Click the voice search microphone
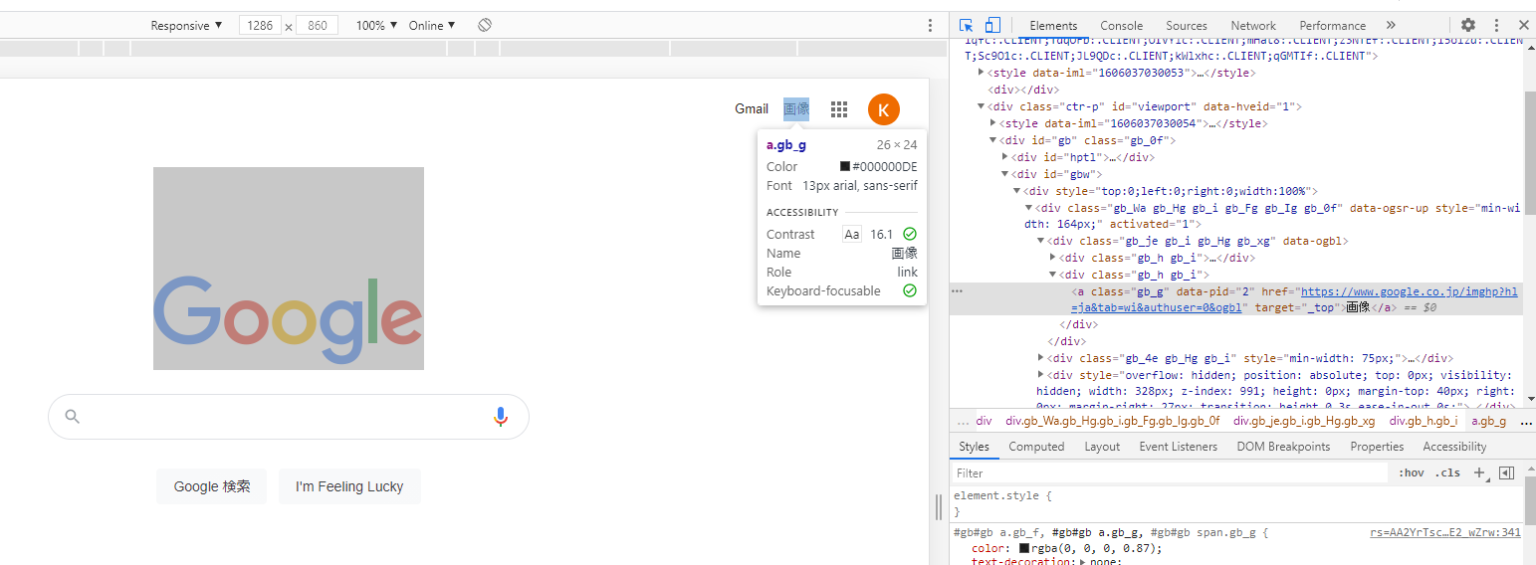Viewport: 1536px width, 565px height. [x=501, y=417]
